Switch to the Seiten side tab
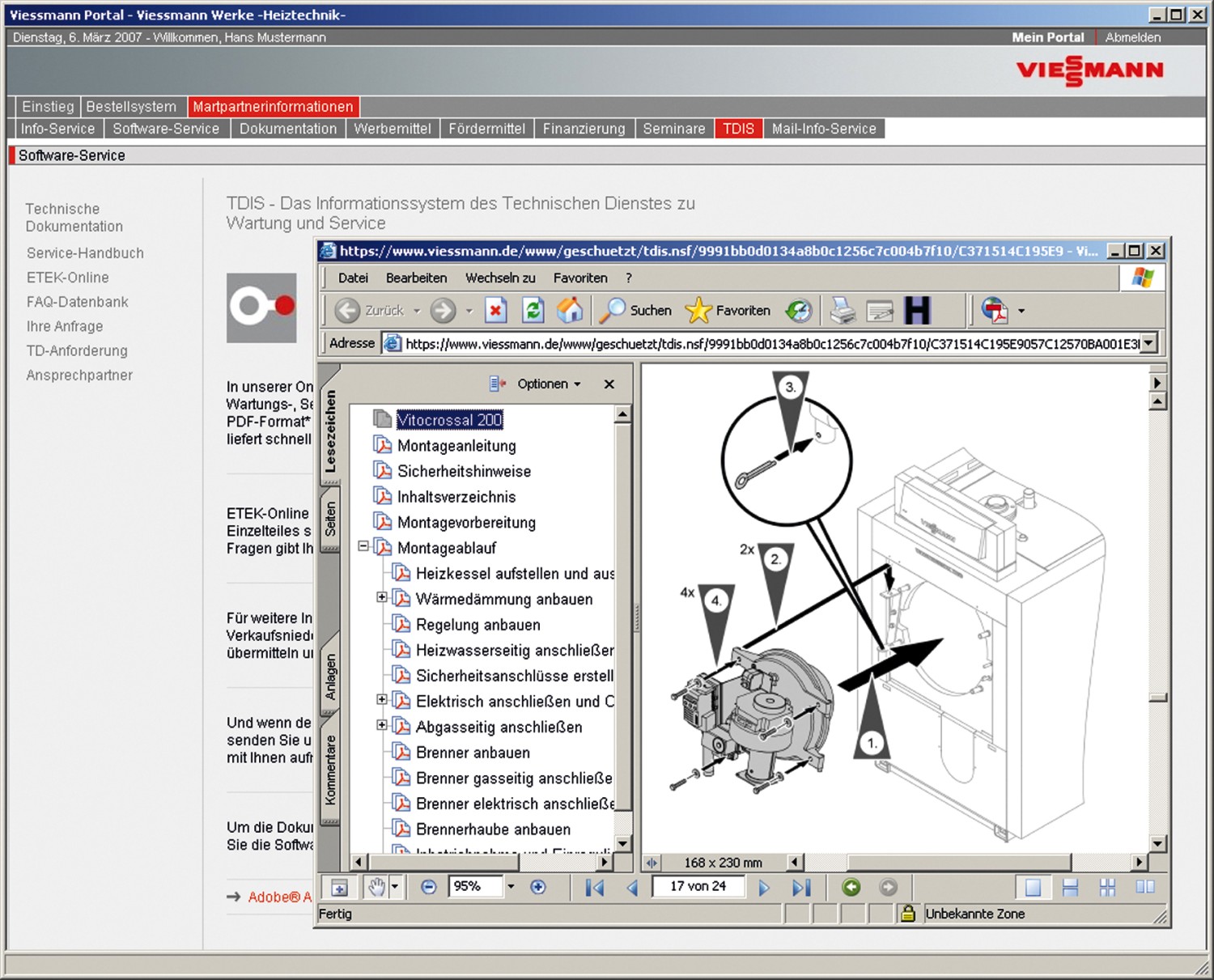Image resolution: width=1214 pixels, height=980 pixels. coord(330,519)
